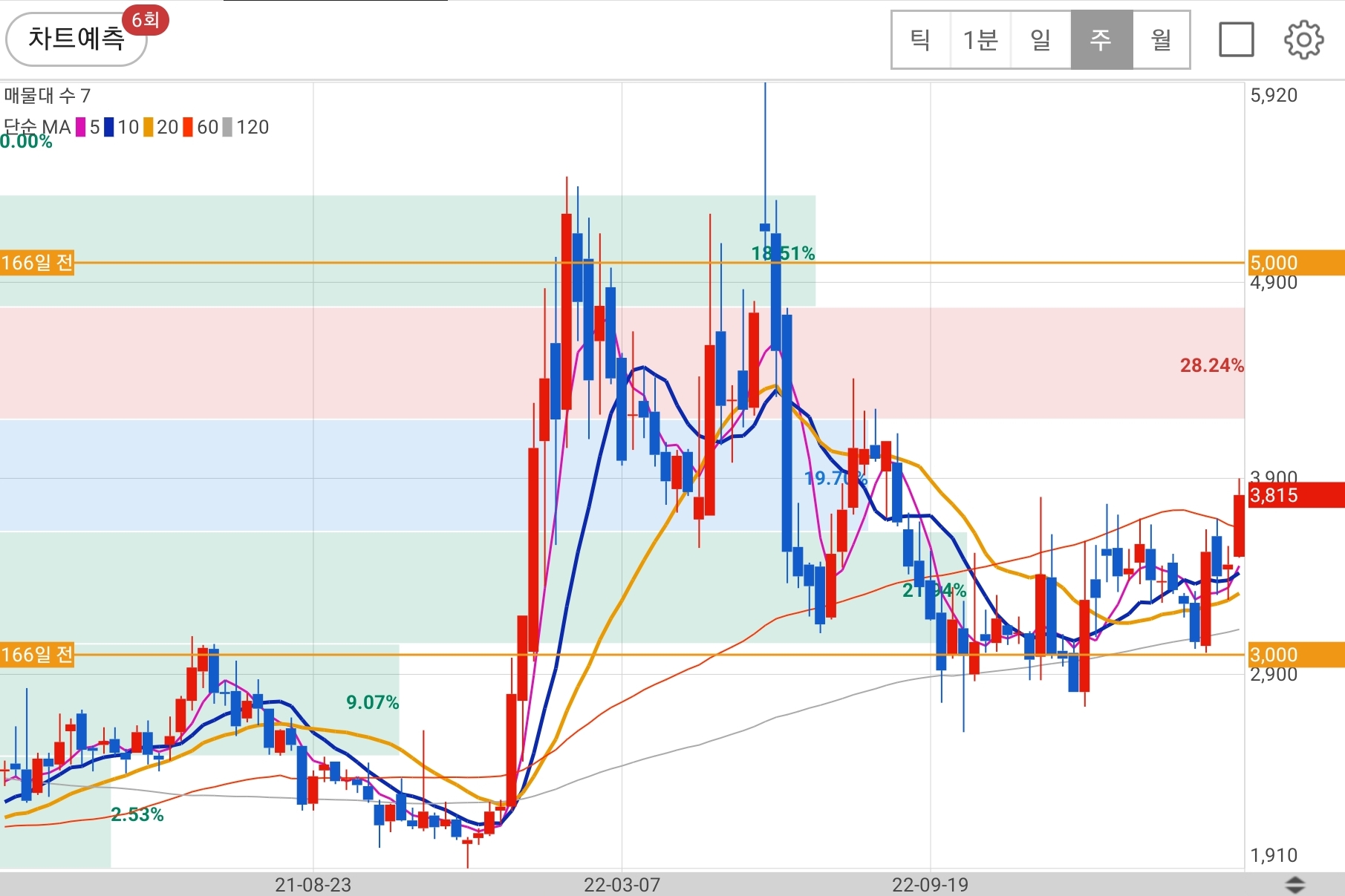Screen dimensions: 1345x896
Task: Select the 단순 MA legend label
Action: (37, 127)
